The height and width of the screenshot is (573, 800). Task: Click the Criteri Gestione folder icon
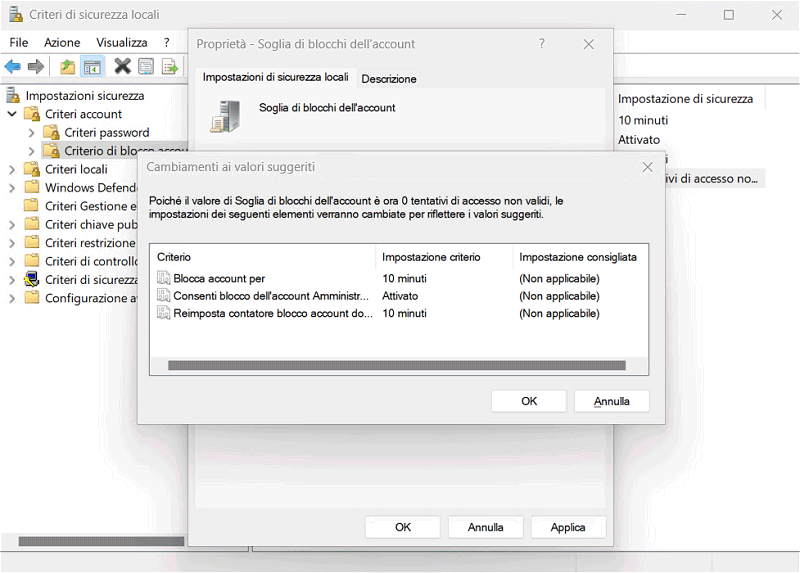32,206
